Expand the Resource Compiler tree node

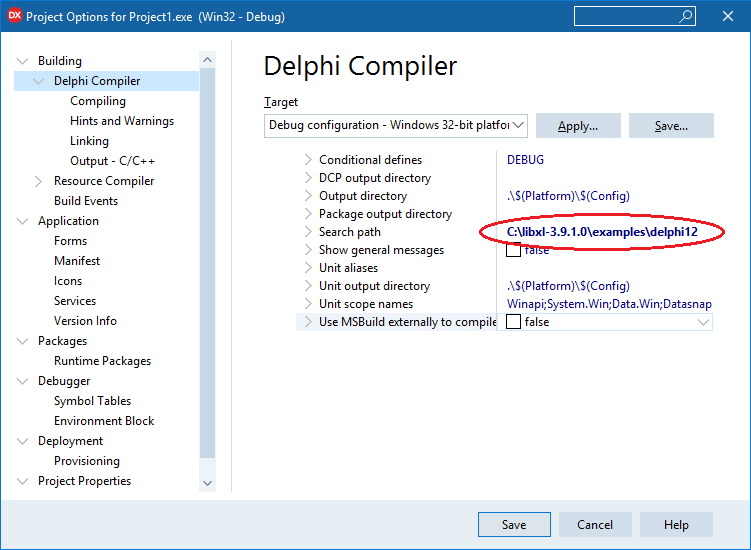tap(38, 181)
